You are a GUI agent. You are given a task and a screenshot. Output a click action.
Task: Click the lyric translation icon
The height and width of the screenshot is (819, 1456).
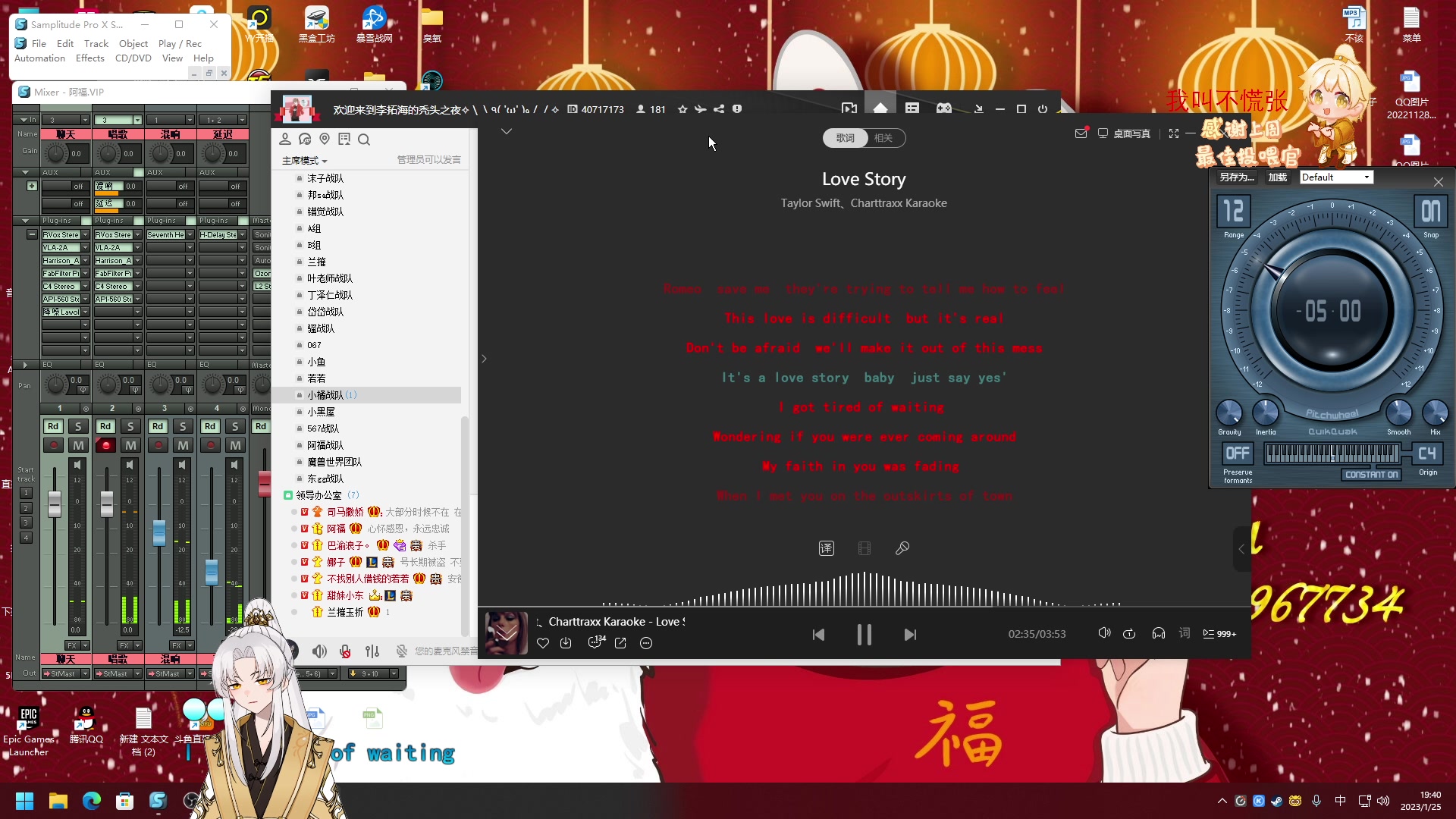click(827, 548)
